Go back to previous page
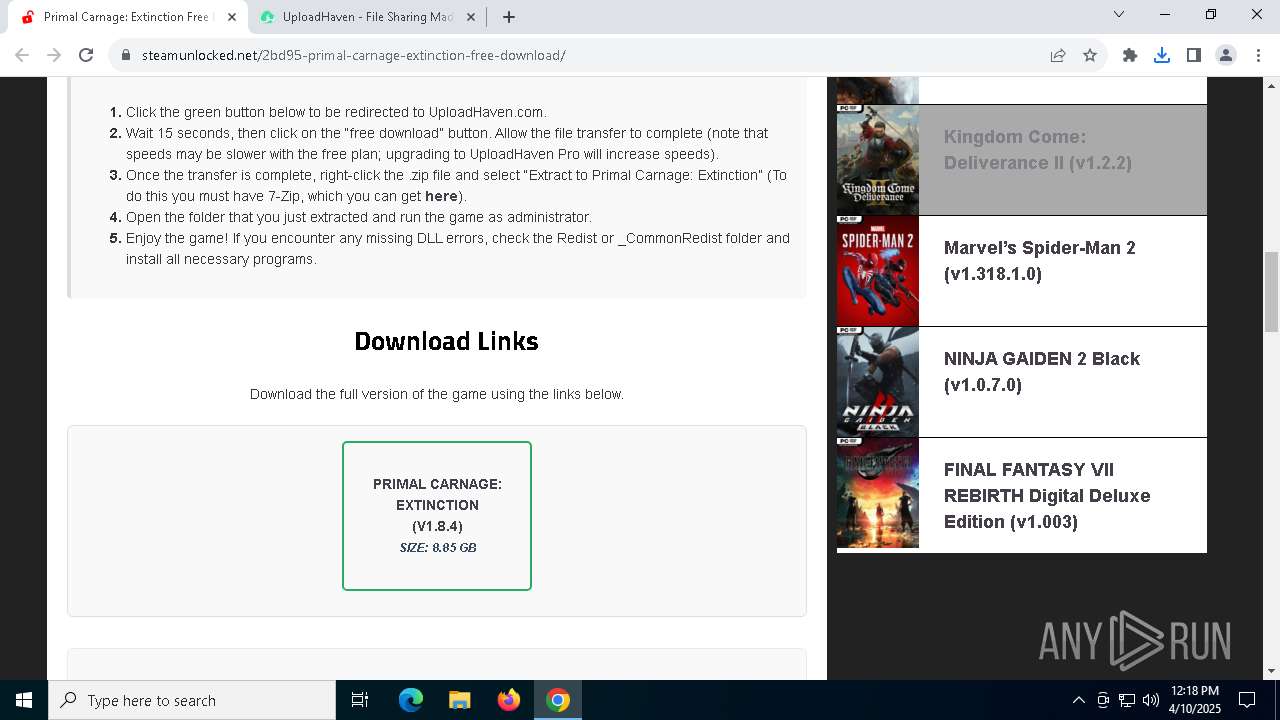 click(22, 55)
